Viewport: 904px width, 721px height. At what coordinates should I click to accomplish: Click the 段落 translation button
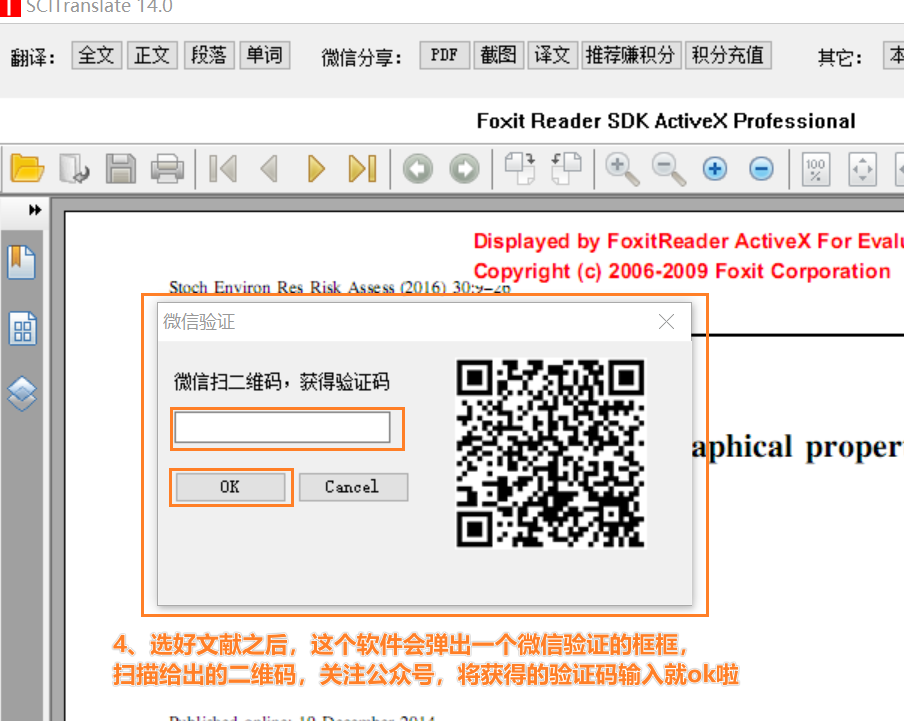(x=209, y=55)
